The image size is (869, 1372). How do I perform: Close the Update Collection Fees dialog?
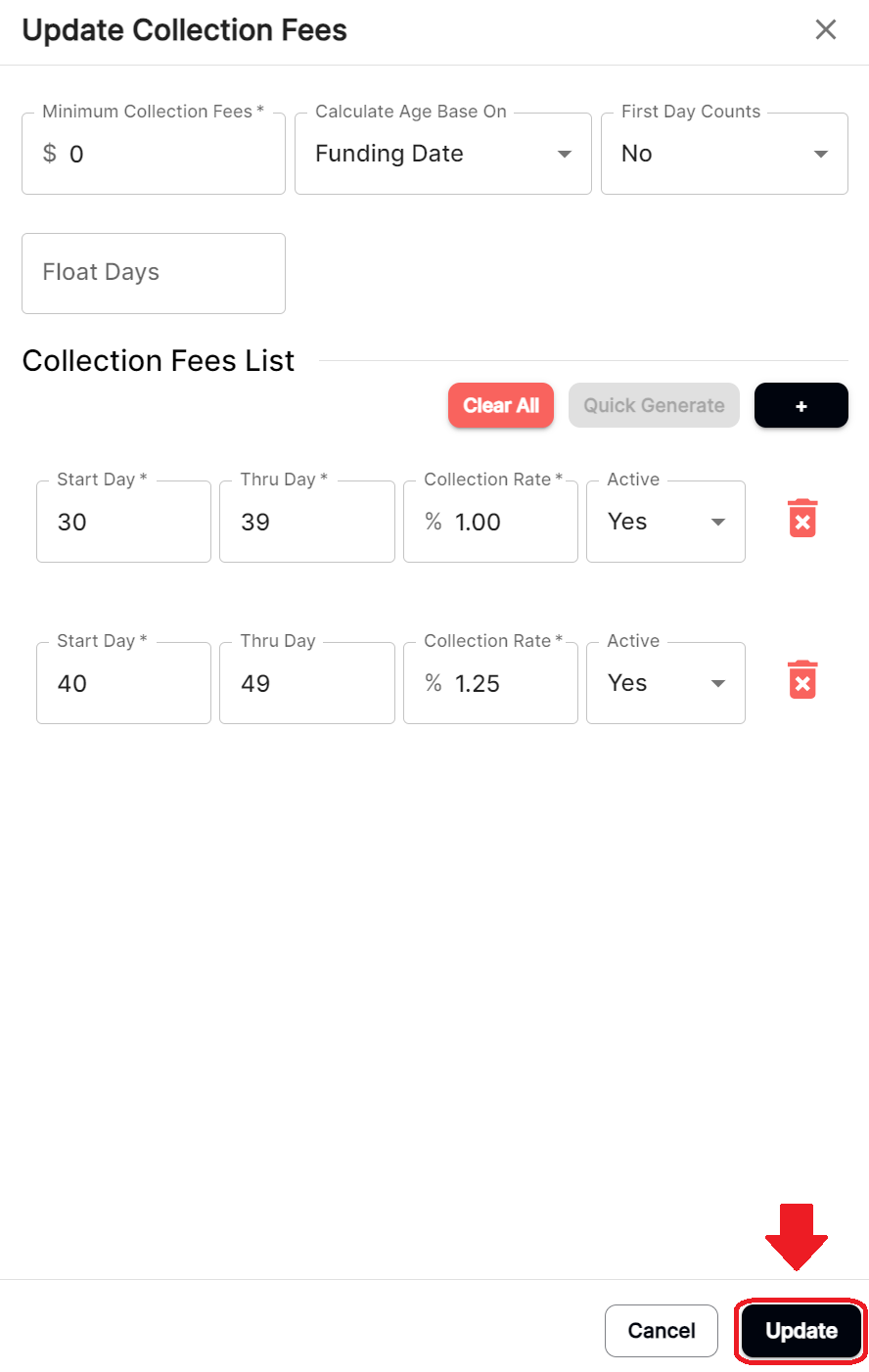click(x=825, y=30)
